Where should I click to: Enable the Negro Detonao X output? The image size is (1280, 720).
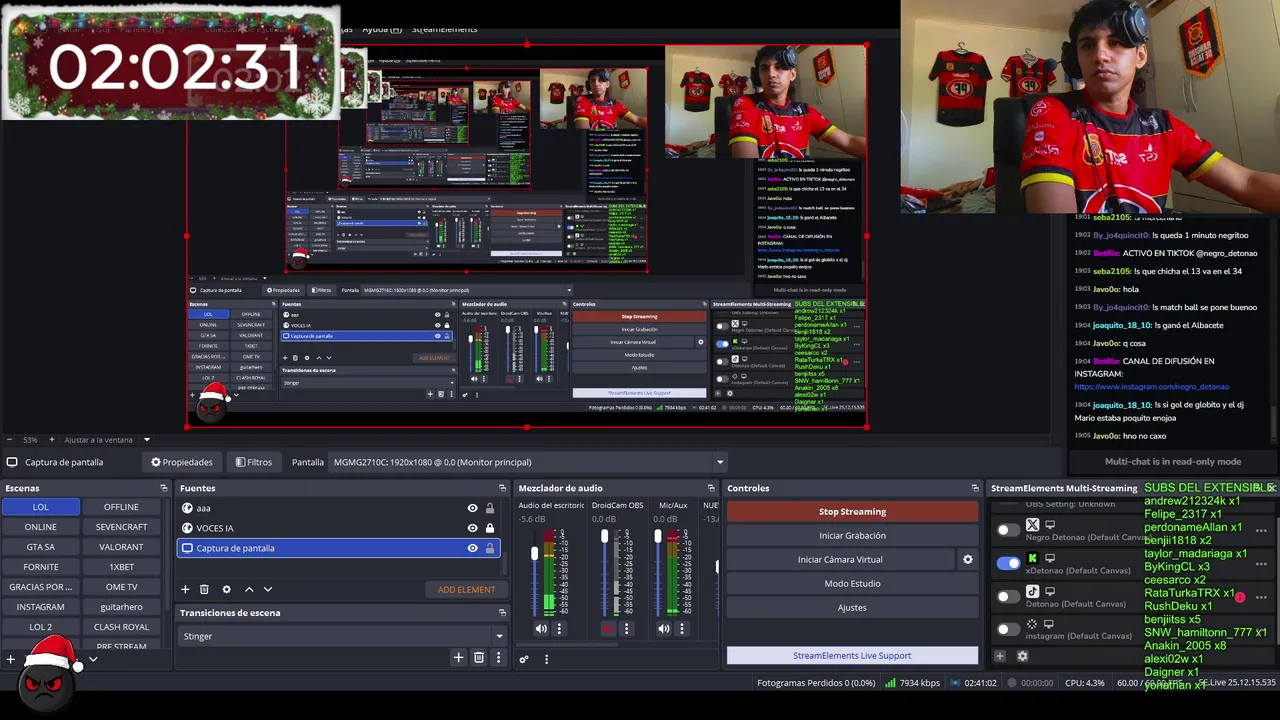click(1008, 530)
